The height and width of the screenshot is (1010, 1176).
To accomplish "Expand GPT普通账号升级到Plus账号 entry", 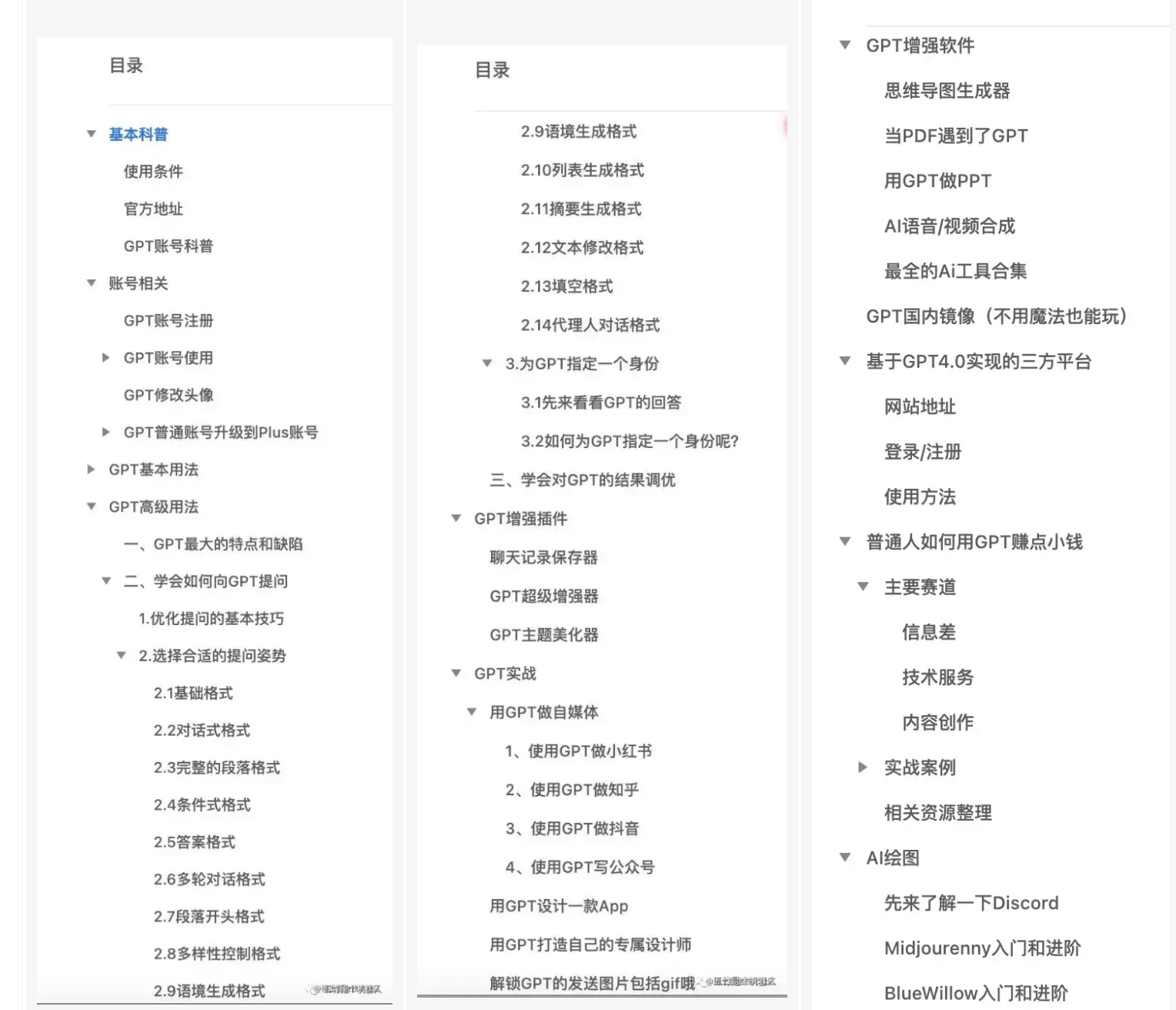I will pyautogui.click(x=106, y=432).
